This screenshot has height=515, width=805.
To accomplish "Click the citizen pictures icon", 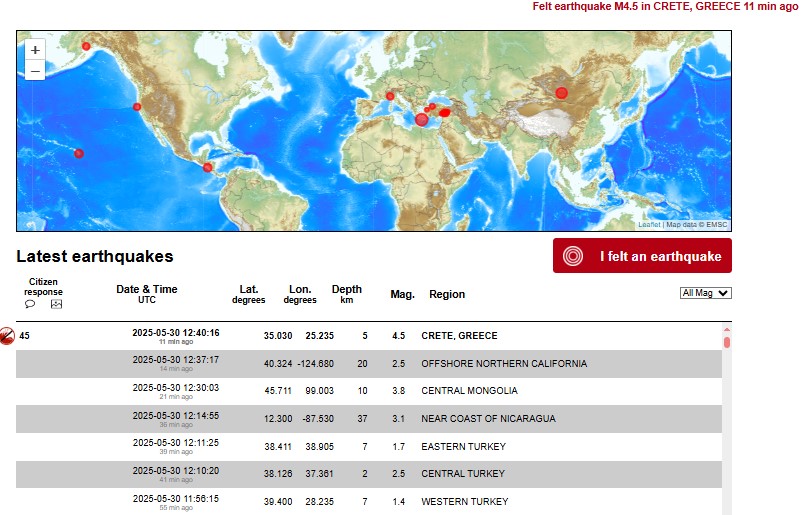I will [57, 304].
